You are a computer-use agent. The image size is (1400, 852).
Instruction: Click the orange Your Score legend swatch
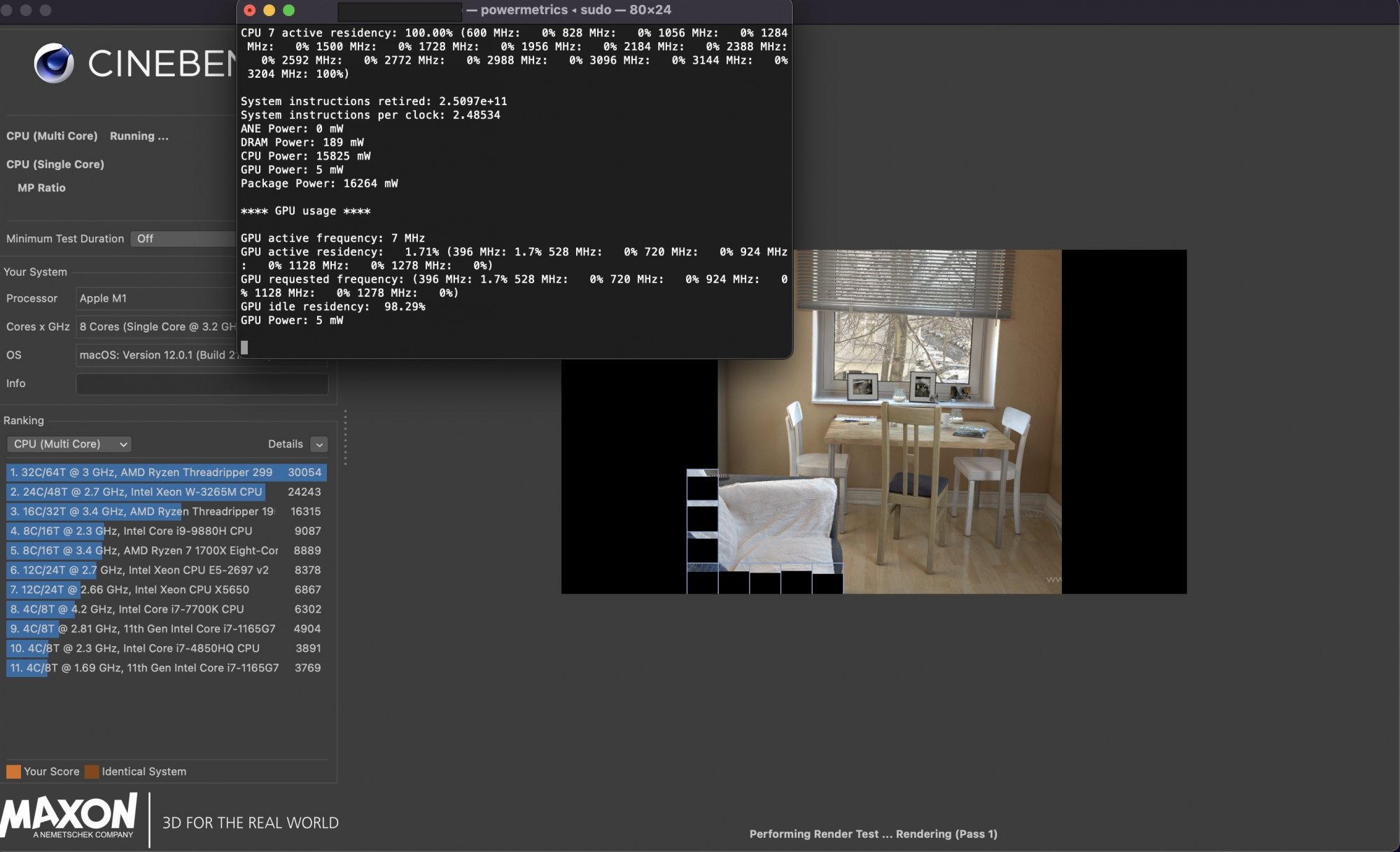(13, 771)
